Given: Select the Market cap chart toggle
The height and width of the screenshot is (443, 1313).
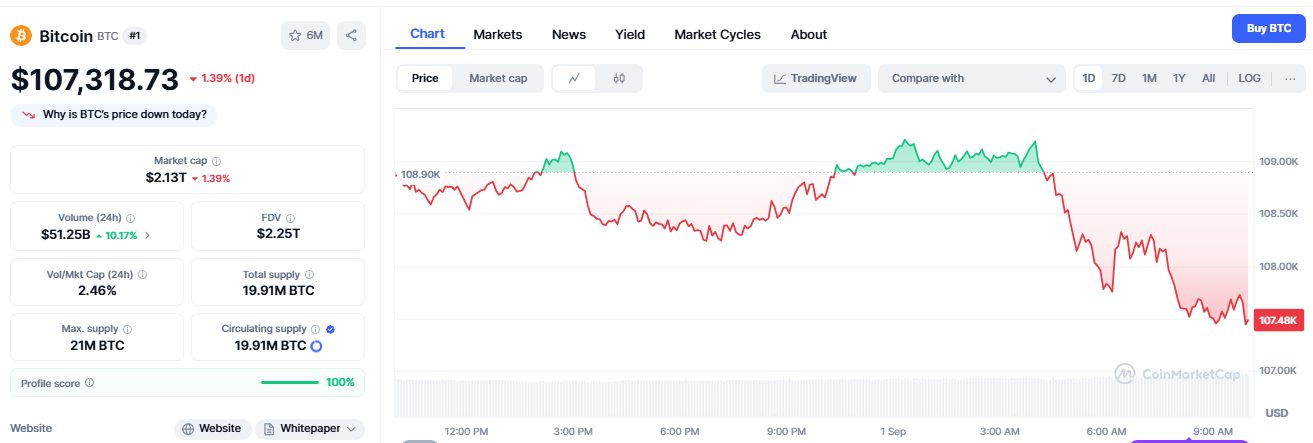Looking at the screenshot, I should tap(498, 78).
